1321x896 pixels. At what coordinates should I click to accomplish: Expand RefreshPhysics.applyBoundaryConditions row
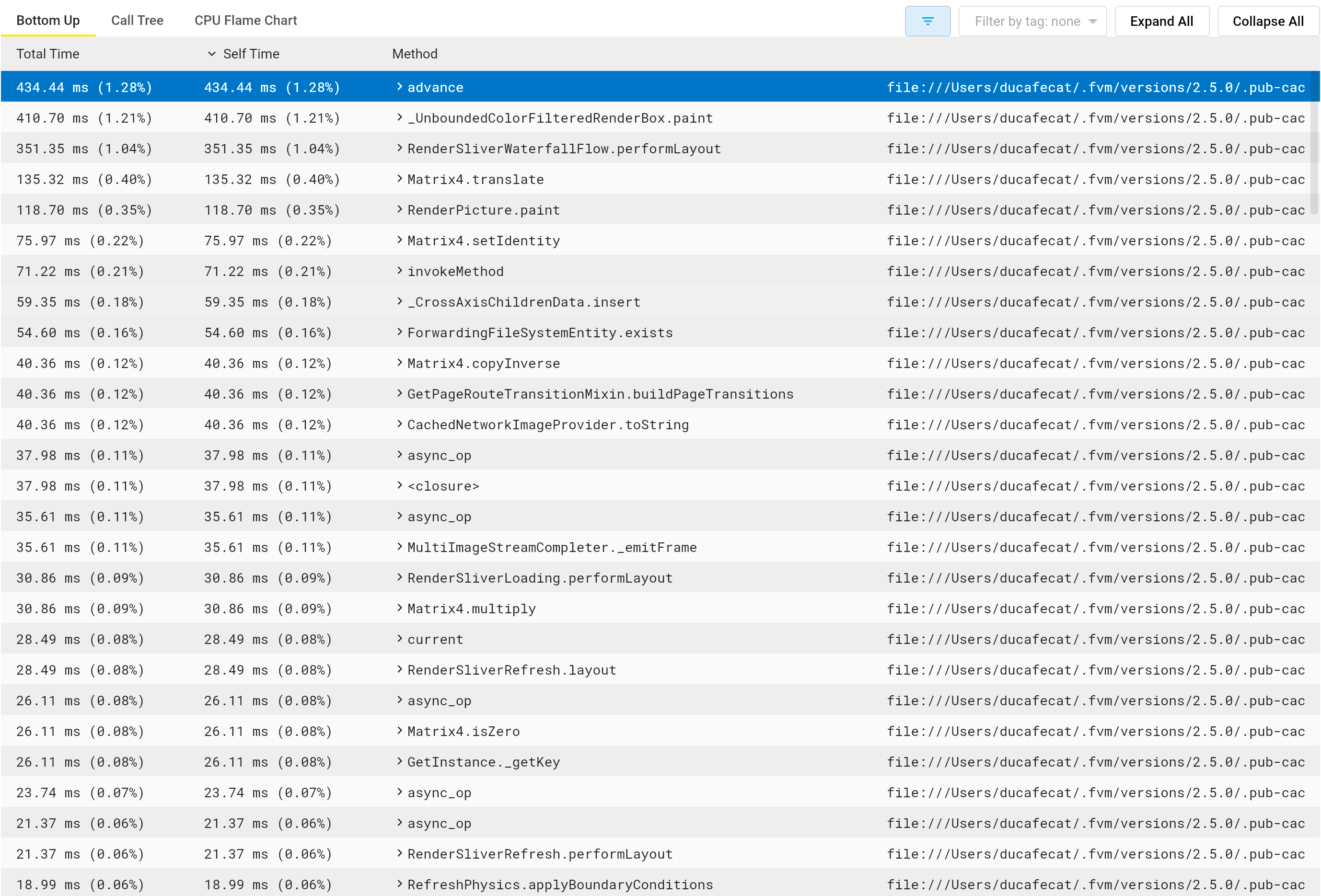click(x=400, y=884)
